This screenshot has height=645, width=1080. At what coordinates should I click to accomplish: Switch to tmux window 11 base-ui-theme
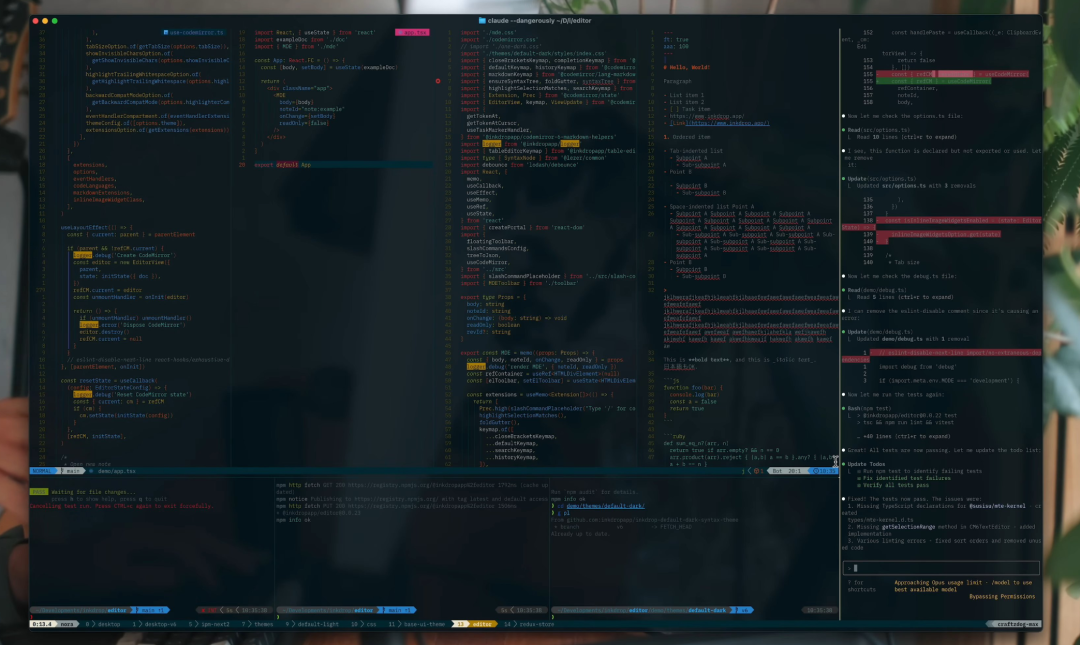(x=417, y=624)
